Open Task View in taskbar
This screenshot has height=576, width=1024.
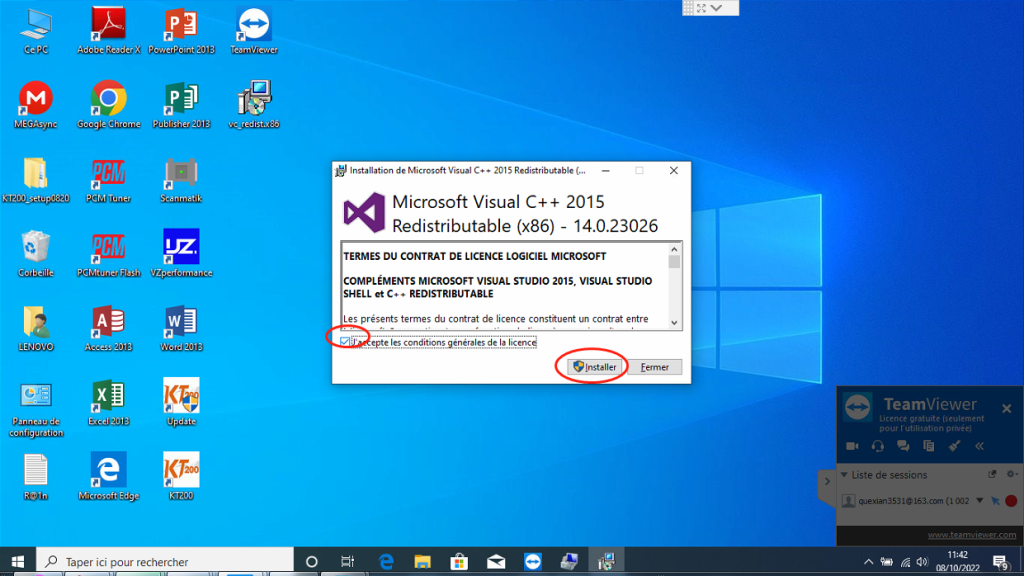click(347, 562)
